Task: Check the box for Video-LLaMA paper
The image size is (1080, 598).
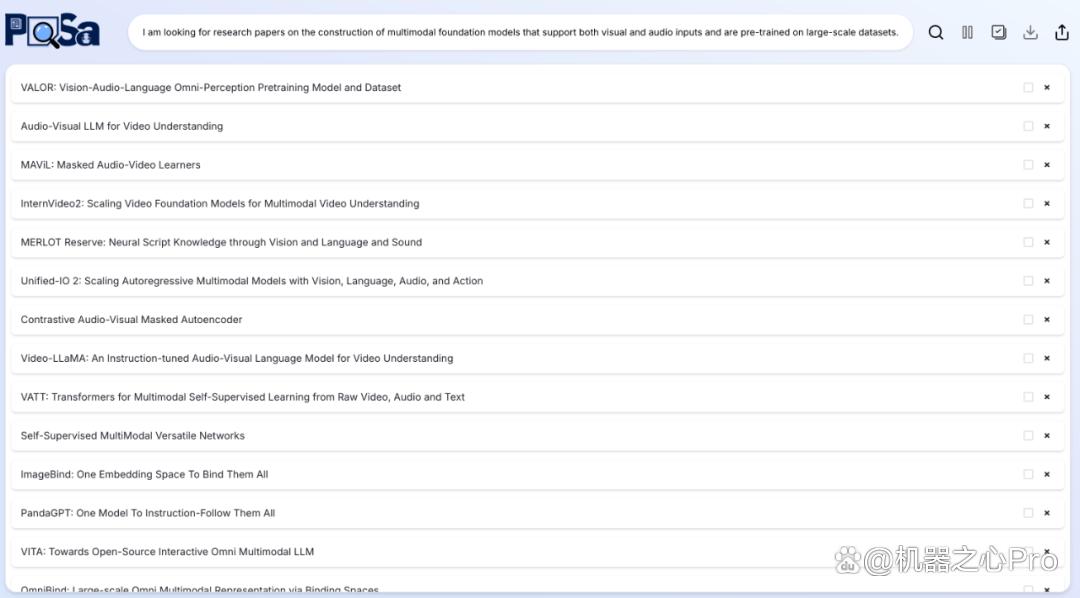Action: [x=1028, y=358]
